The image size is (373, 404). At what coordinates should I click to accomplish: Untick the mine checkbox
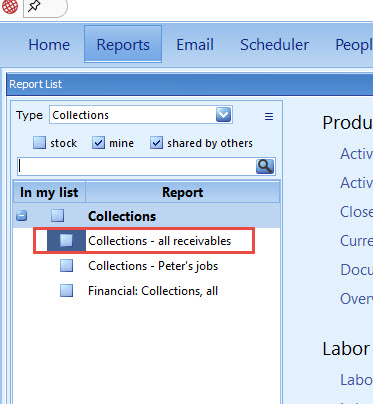click(x=98, y=143)
